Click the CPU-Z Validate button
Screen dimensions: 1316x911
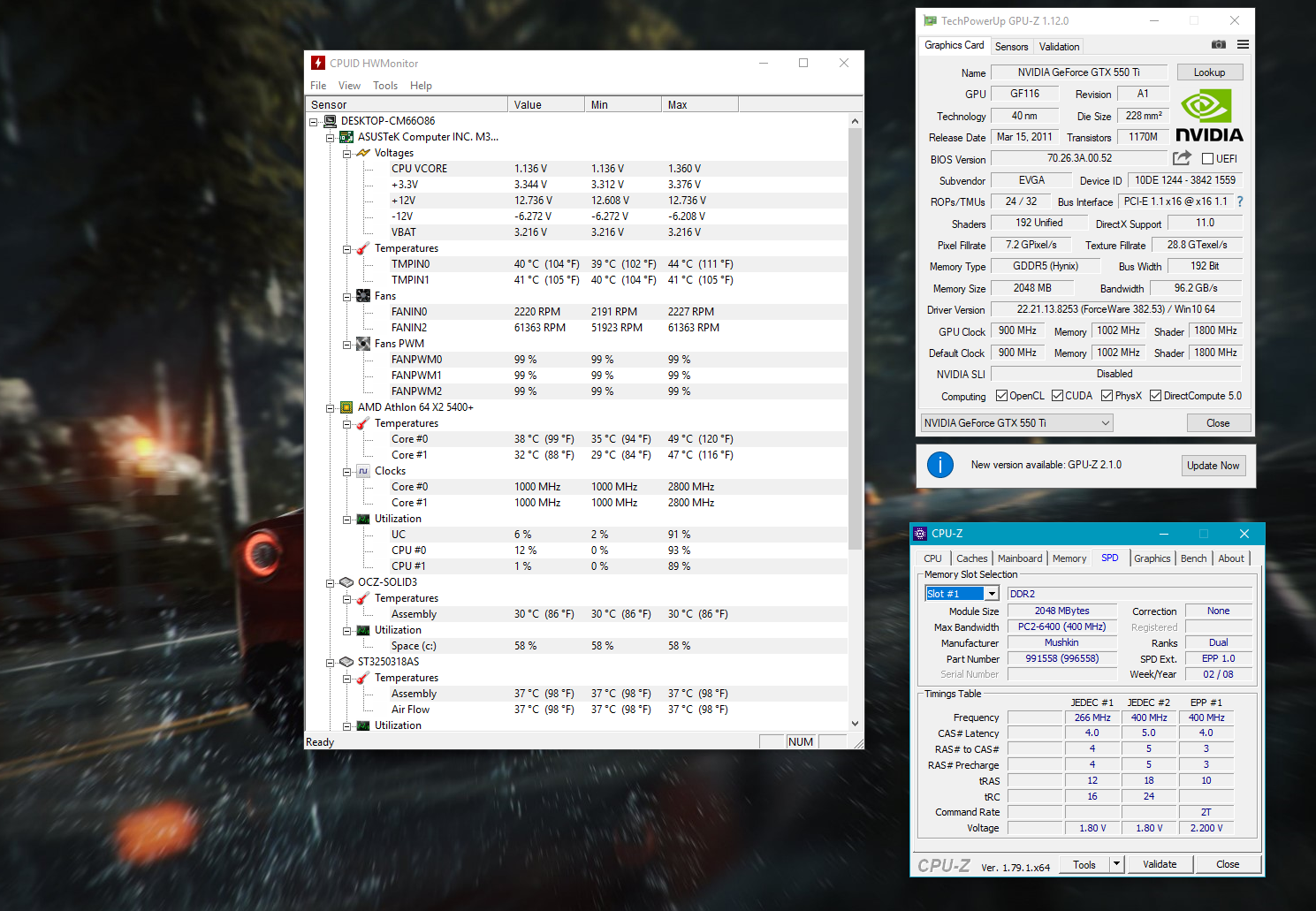1160,864
